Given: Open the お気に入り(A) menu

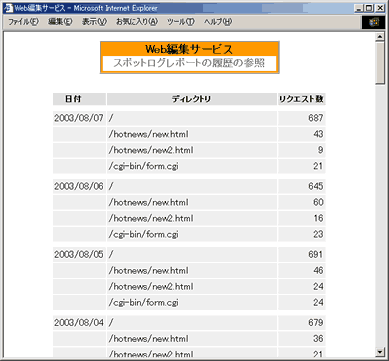Looking at the screenshot, I should pos(137,22).
